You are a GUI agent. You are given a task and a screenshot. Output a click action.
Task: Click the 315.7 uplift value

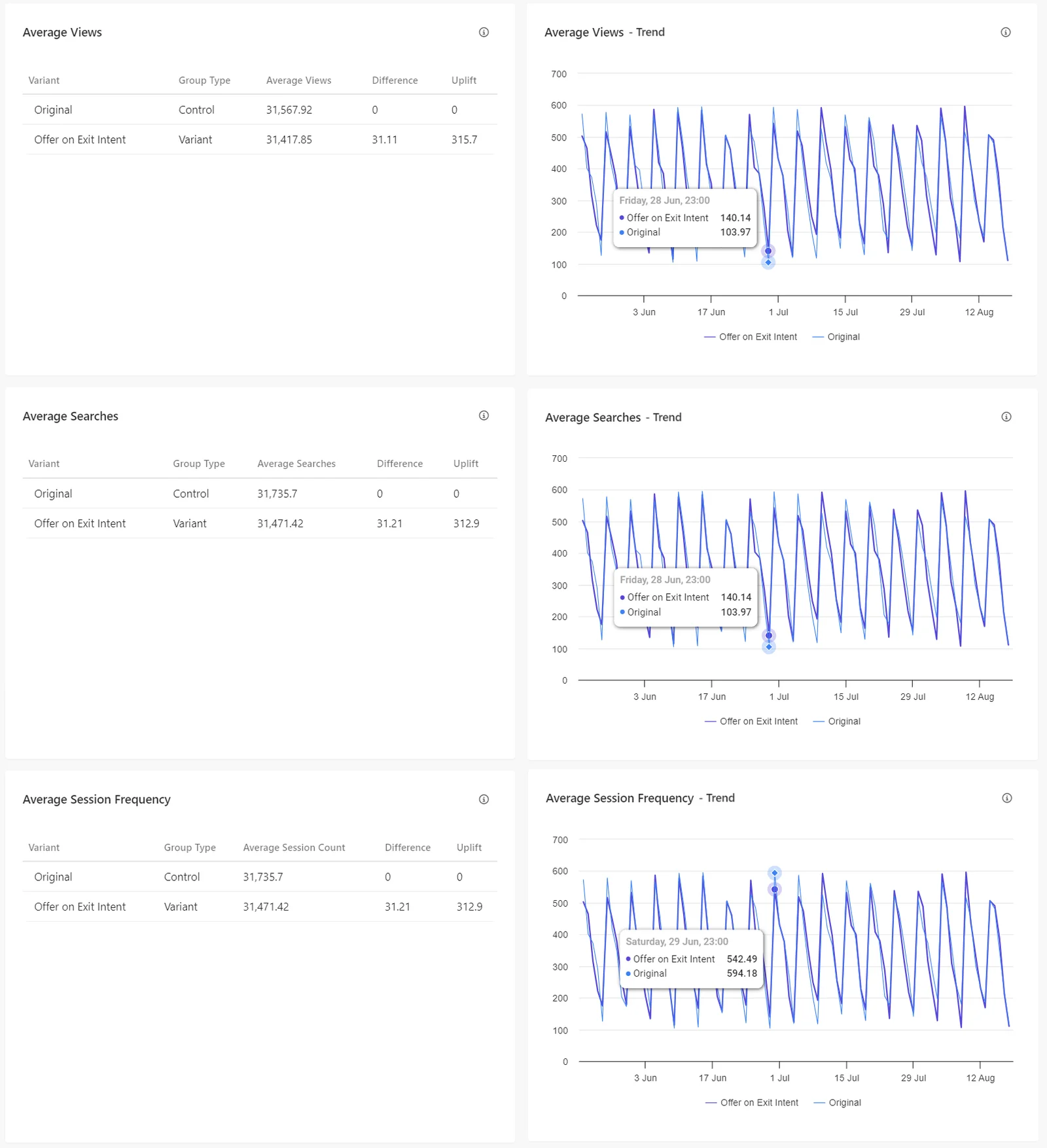[464, 139]
